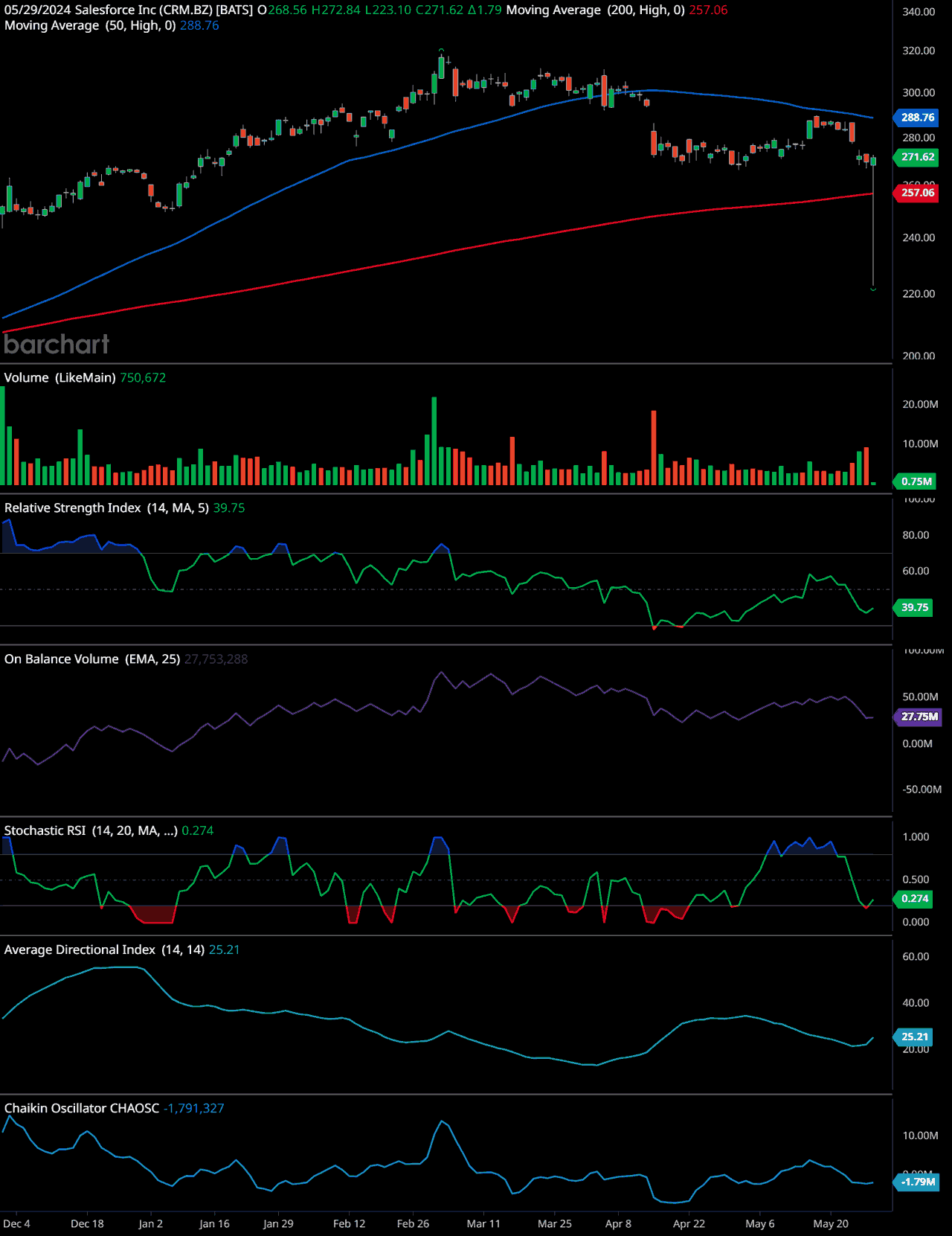Image resolution: width=952 pixels, height=1236 pixels.
Task: Click the H272.84 high price value
Action: point(335,10)
